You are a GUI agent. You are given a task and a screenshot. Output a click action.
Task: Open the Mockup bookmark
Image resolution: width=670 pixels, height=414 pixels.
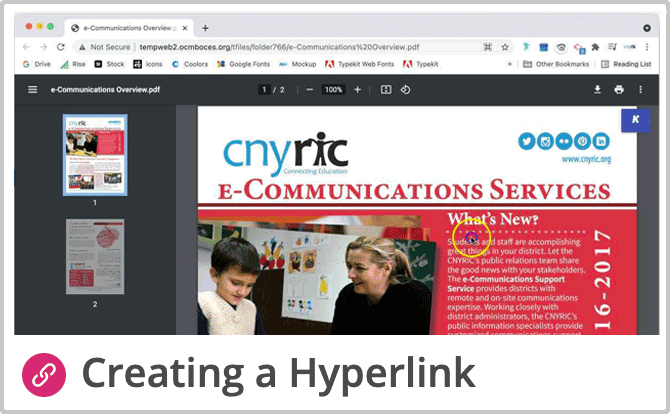(297, 64)
